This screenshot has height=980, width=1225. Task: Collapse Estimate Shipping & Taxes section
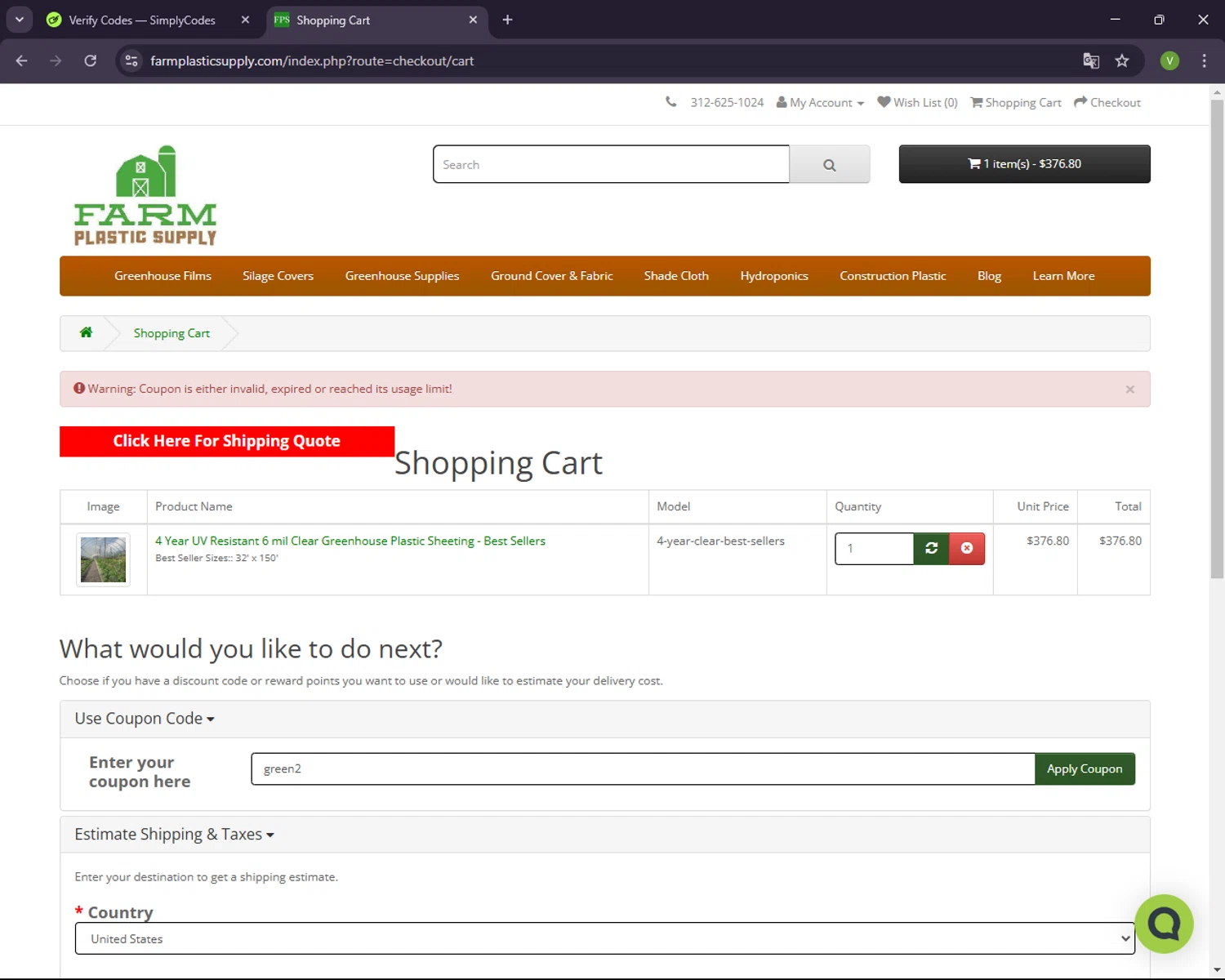tap(174, 835)
